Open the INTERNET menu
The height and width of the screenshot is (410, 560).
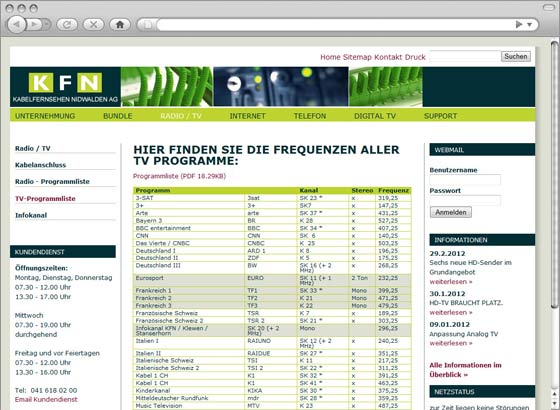247,116
